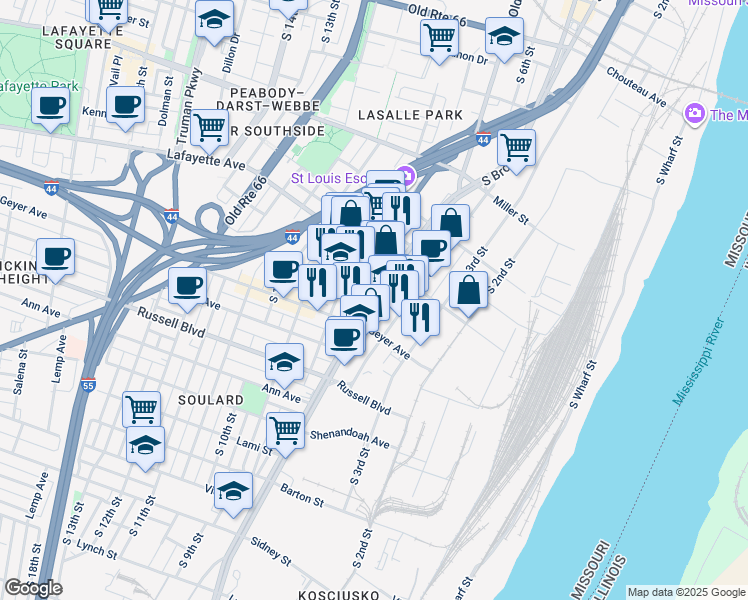This screenshot has height=600, width=748.
Task: Click the Salena St street label
Action: point(21,372)
